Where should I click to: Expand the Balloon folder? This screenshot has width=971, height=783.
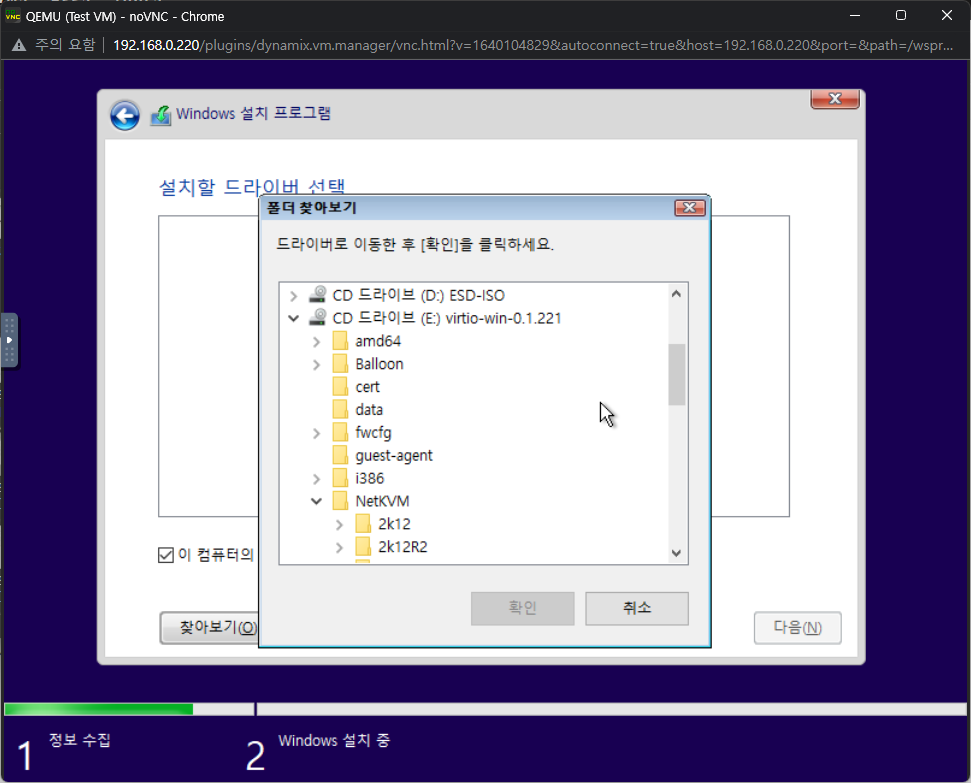316,365
